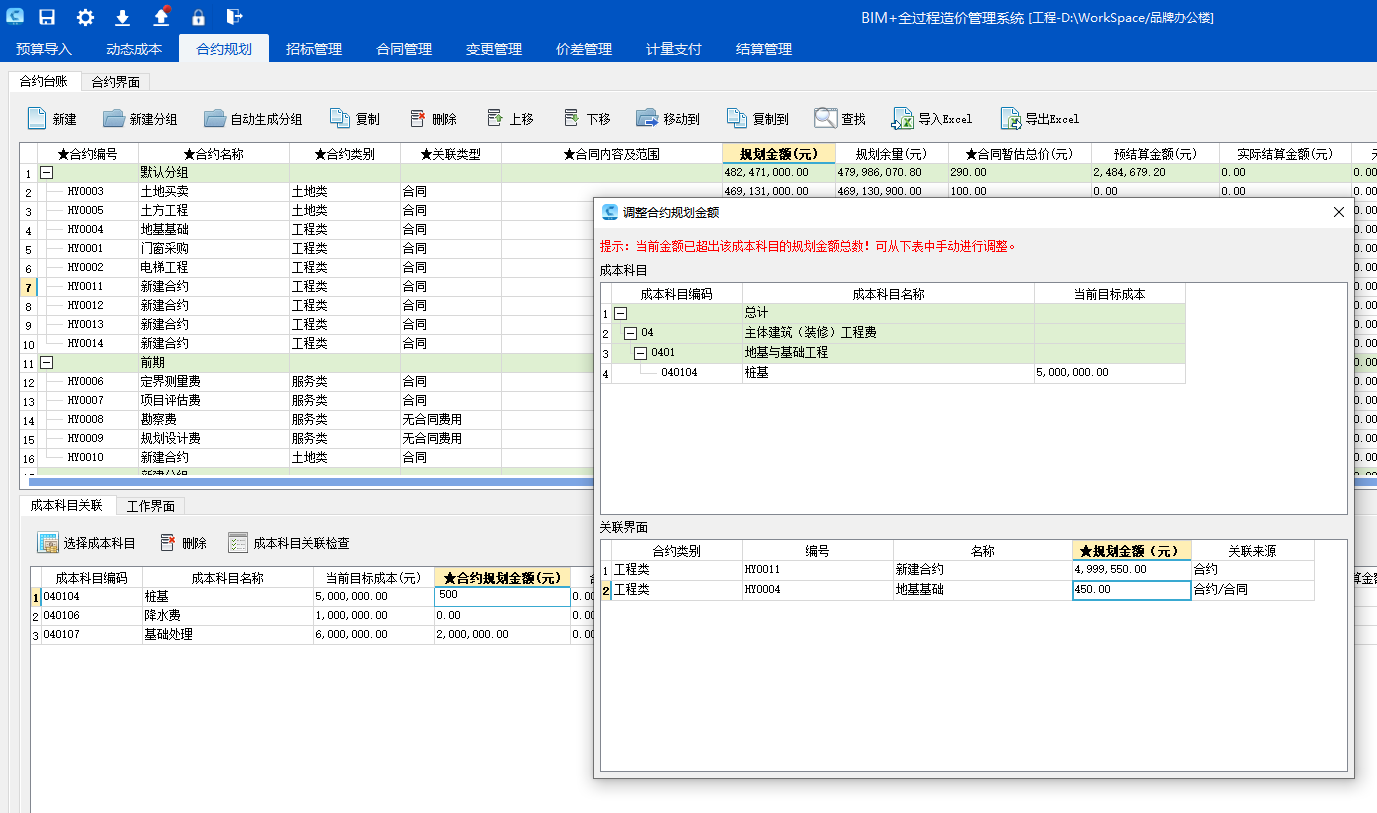Edit the 450.00 amount field in dialog
This screenshot has width=1377, height=813.
click(1131, 590)
